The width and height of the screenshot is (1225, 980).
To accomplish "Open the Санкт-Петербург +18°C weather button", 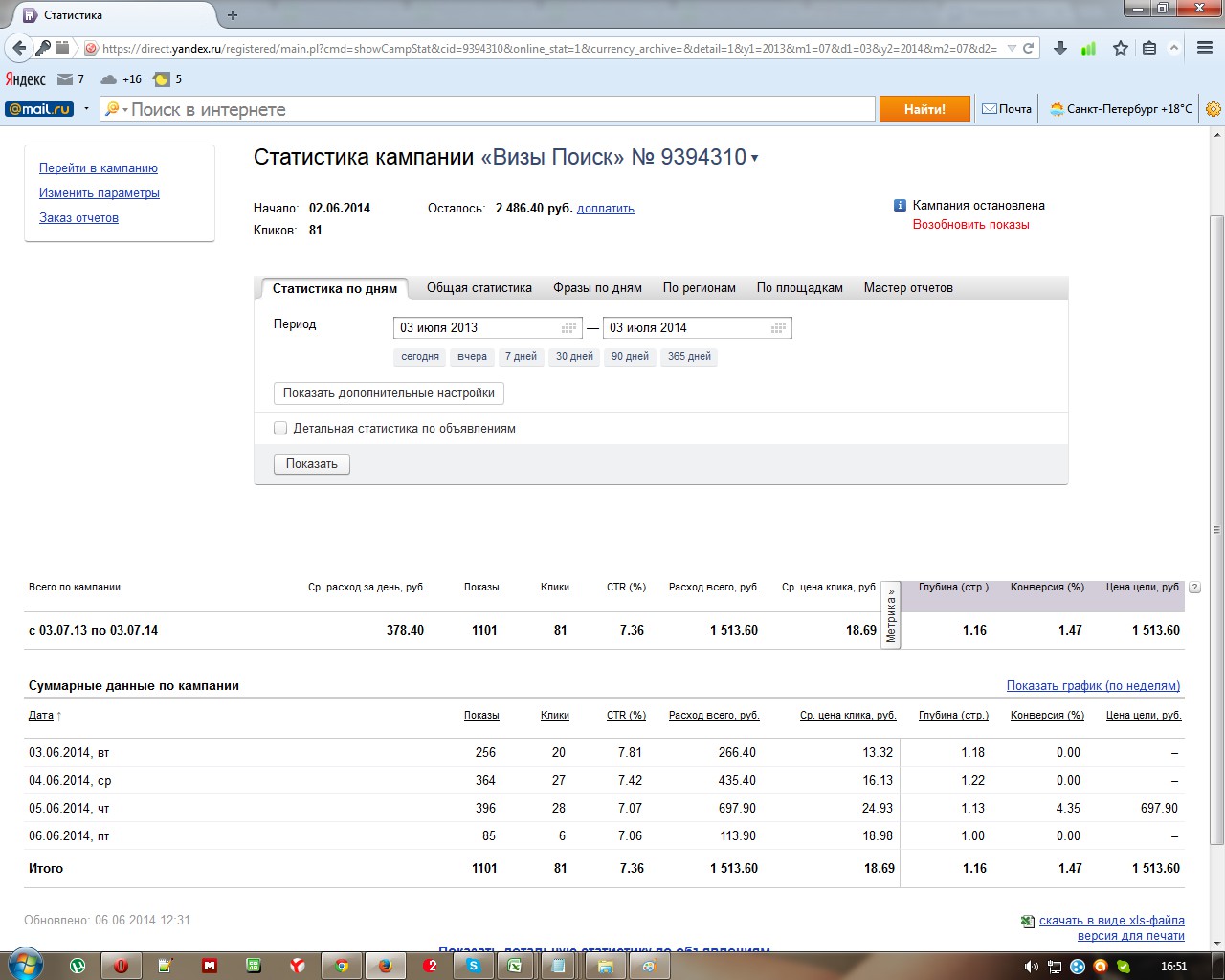I will [1121, 109].
